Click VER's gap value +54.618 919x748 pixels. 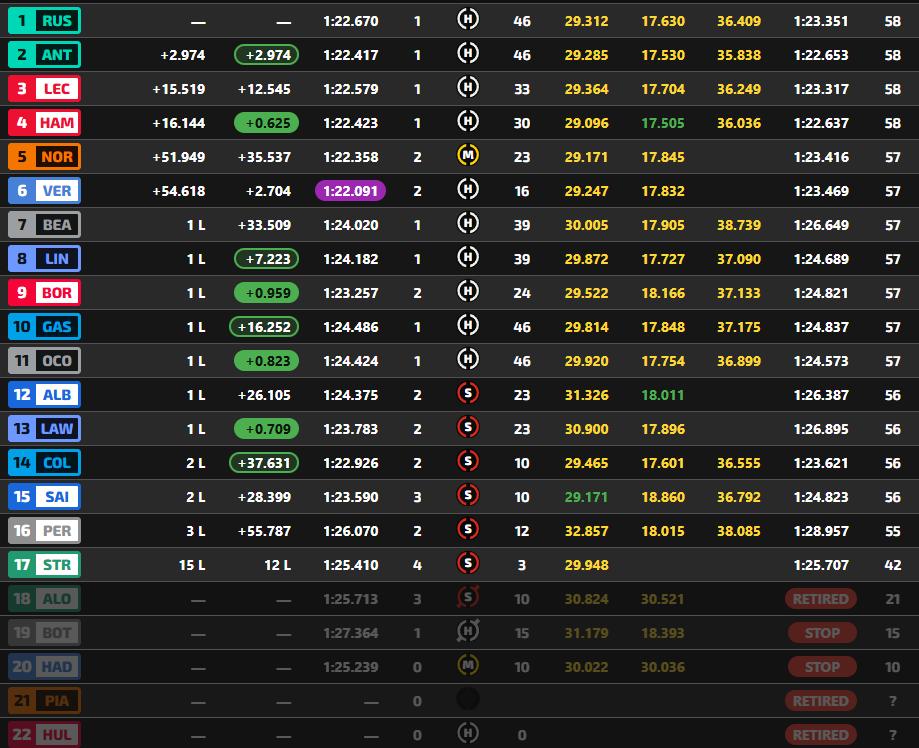tap(179, 191)
